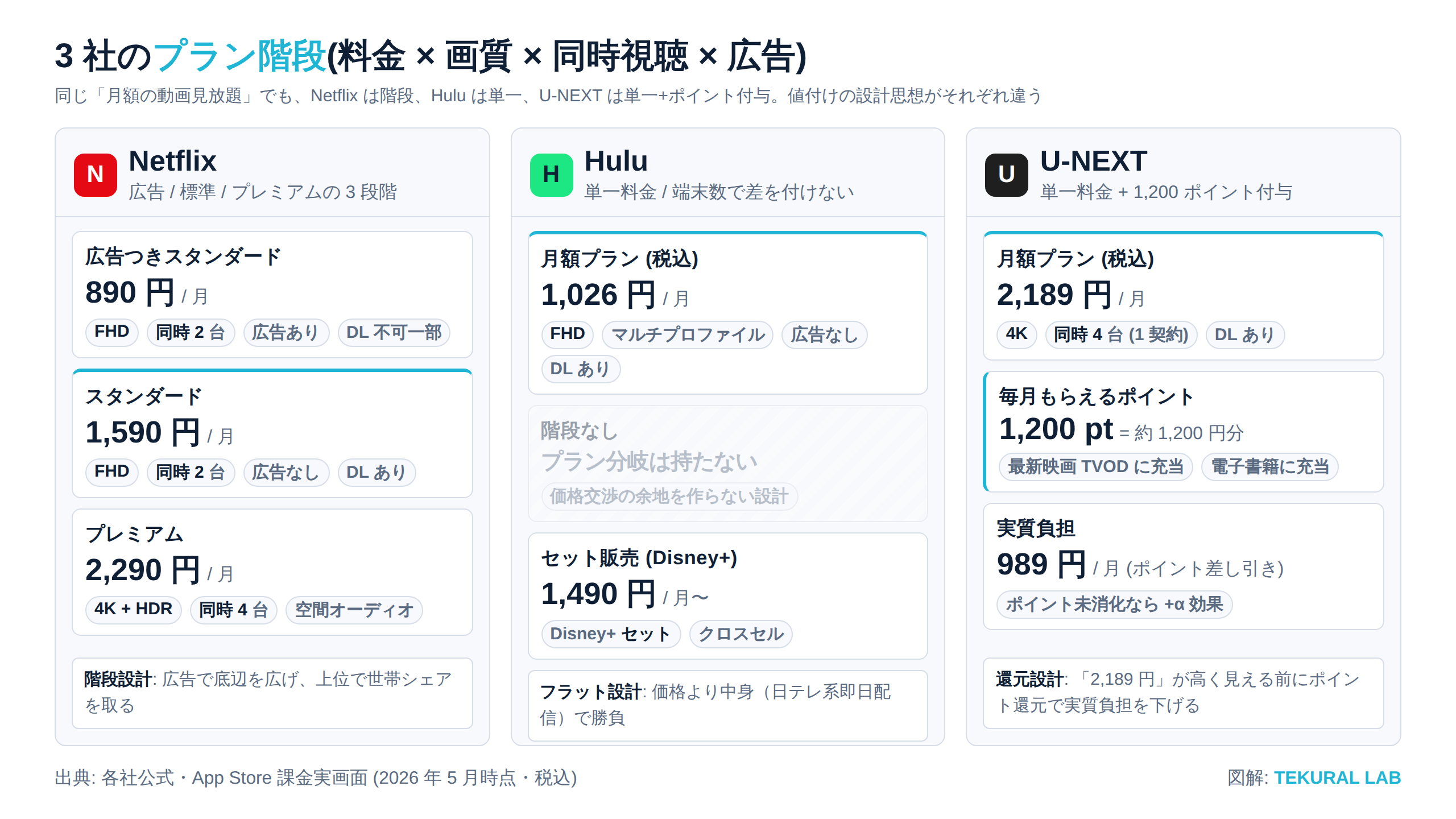The width and height of the screenshot is (1456, 819).
Task: Click the セット販売 (Disney+) title
Action: 639,558
